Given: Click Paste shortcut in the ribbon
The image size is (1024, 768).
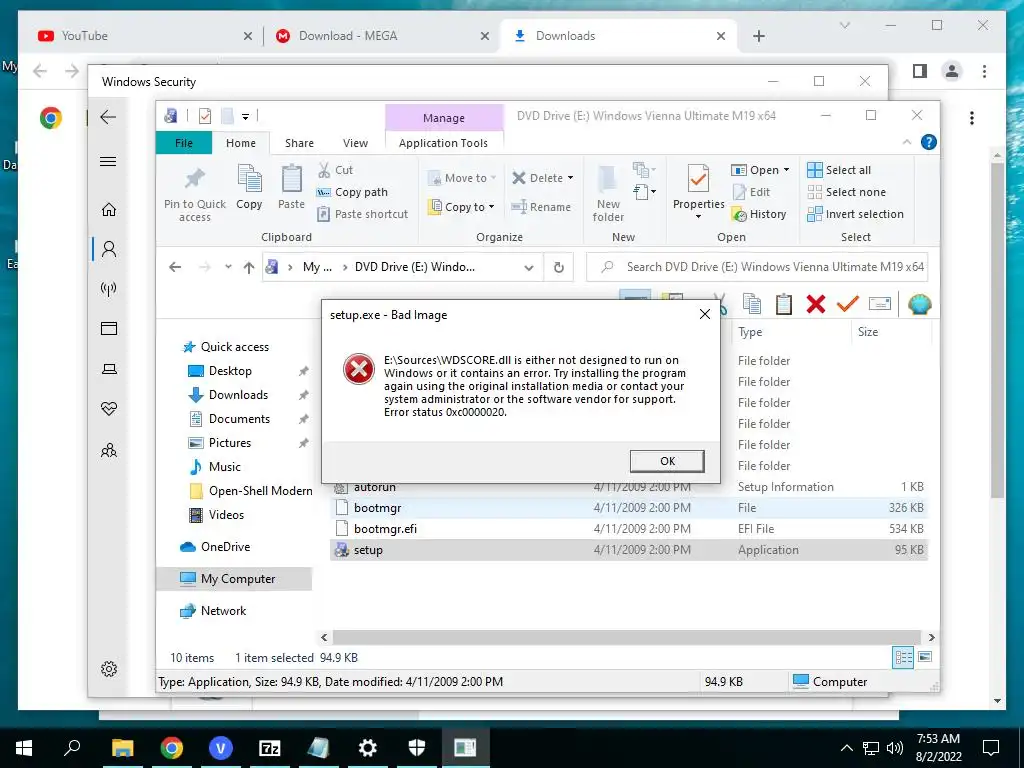Looking at the screenshot, I should [x=362, y=214].
